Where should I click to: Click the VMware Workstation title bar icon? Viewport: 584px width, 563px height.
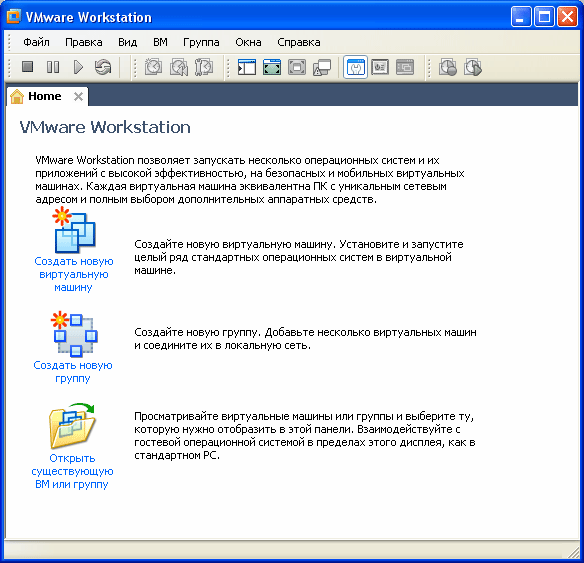coord(14,17)
